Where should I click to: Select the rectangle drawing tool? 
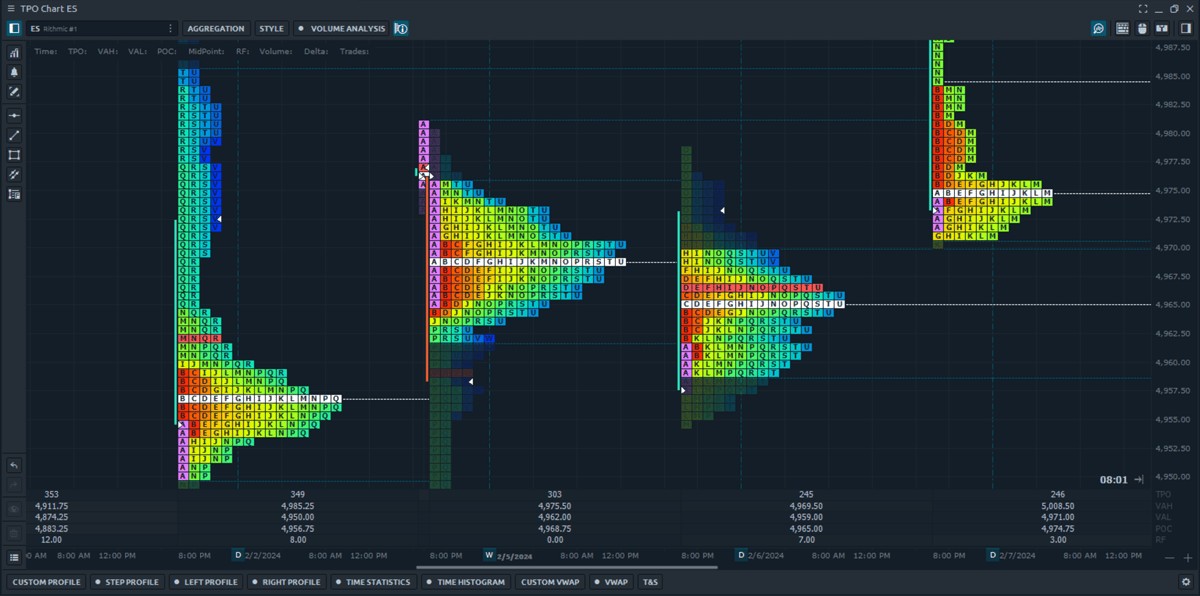(x=14, y=155)
